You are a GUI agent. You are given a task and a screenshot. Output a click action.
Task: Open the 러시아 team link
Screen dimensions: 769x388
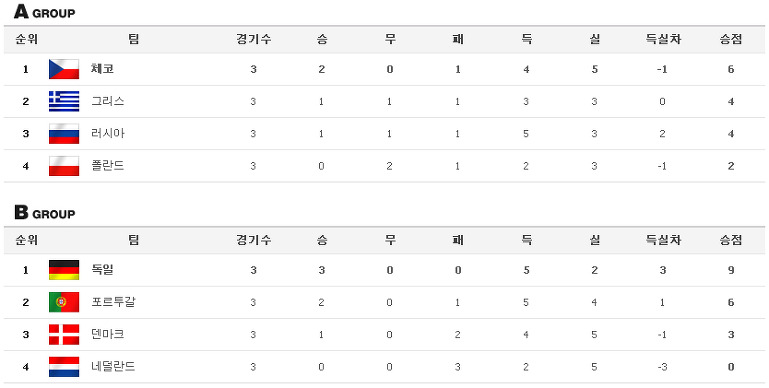(107, 133)
